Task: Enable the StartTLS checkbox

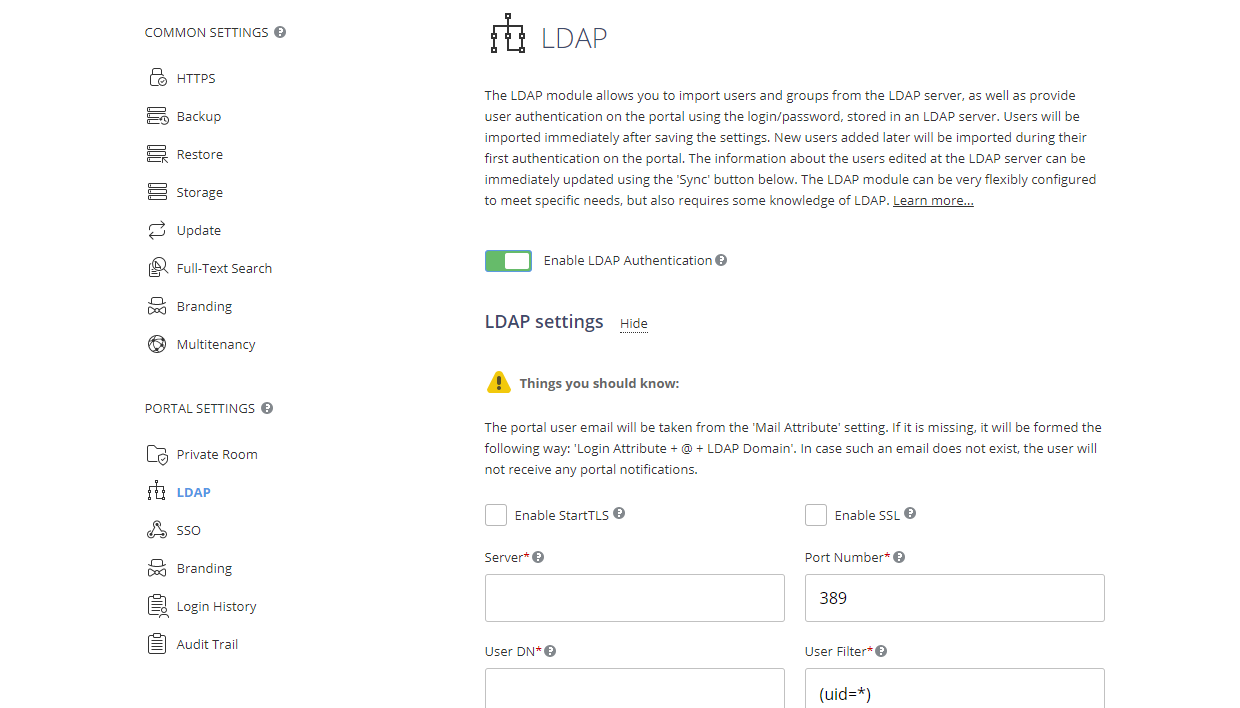Action: [x=496, y=514]
